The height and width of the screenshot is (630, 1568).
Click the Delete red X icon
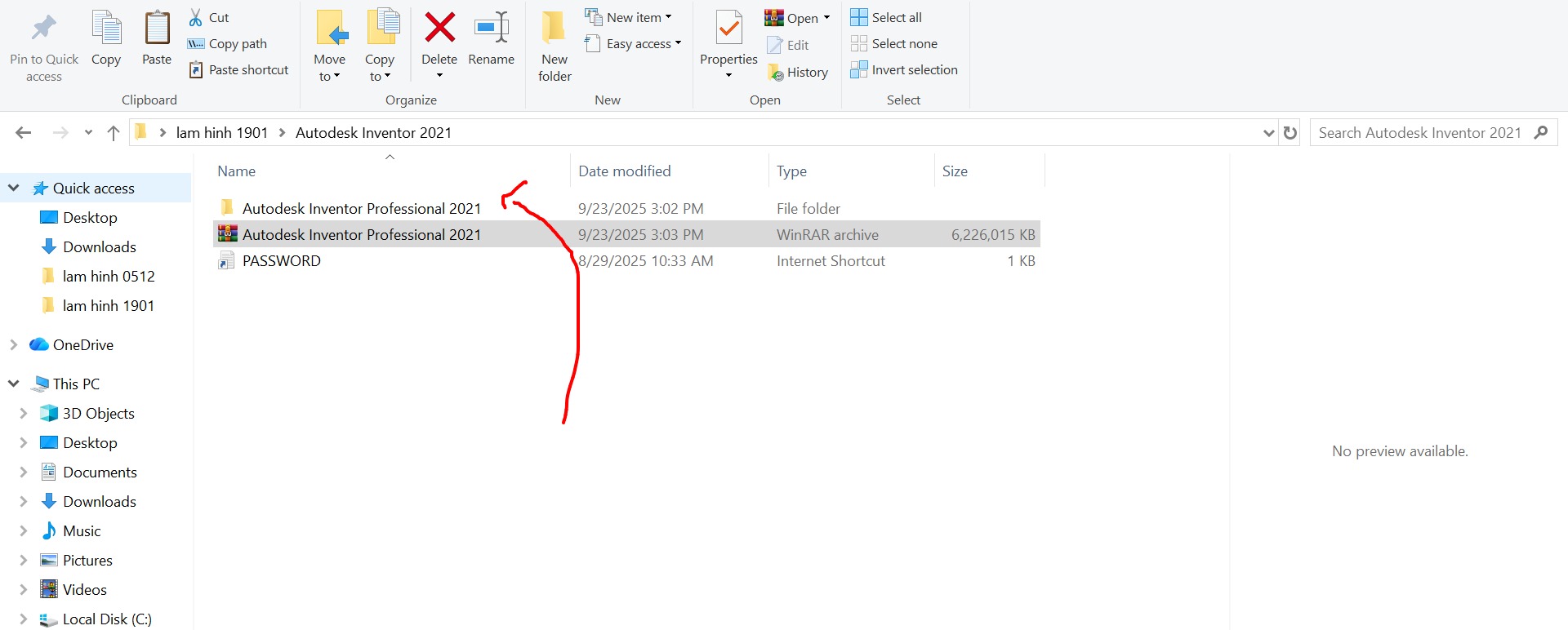click(x=439, y=29)
